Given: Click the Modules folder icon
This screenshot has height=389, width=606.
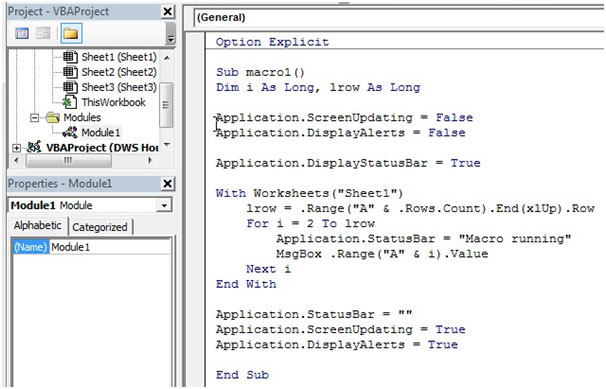Looking at the screenshot, I should 53,117.
